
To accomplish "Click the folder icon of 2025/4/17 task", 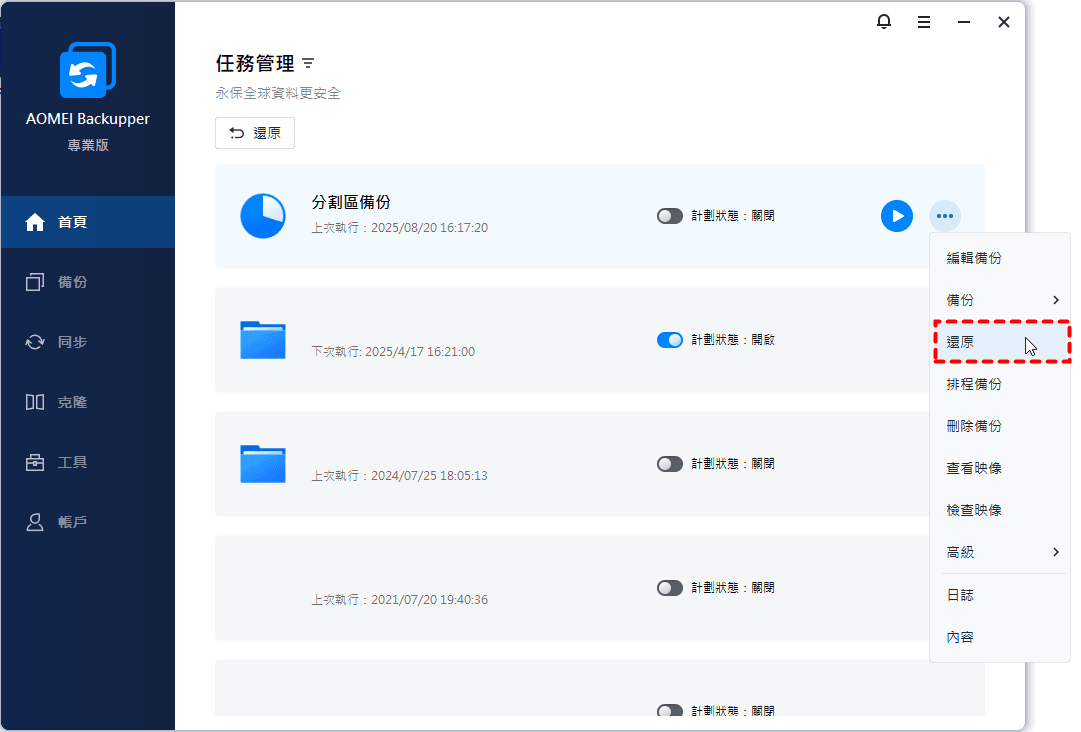I will click(x=263, y=340).
